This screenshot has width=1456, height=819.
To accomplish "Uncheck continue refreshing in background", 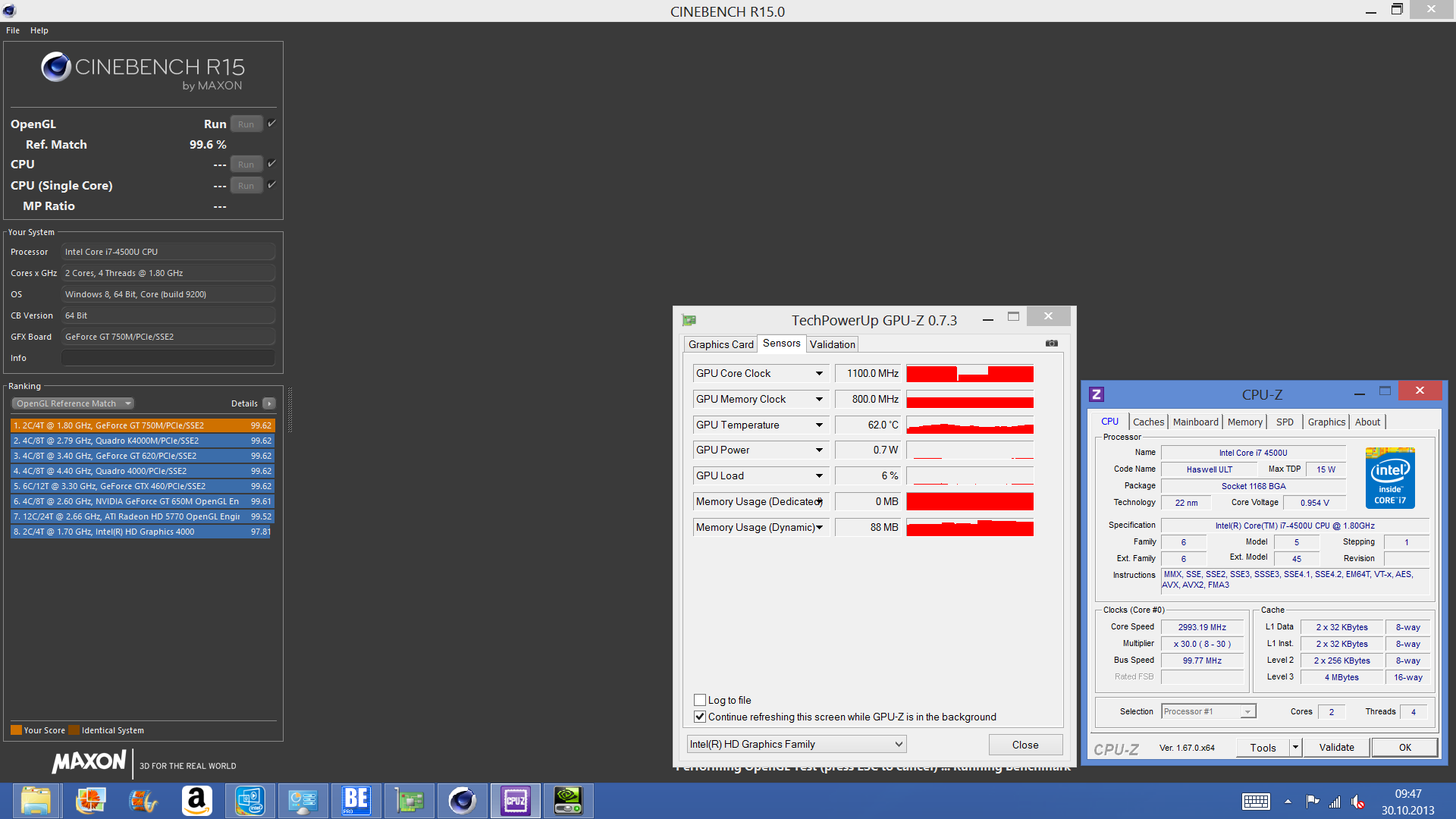I will 700,717.
